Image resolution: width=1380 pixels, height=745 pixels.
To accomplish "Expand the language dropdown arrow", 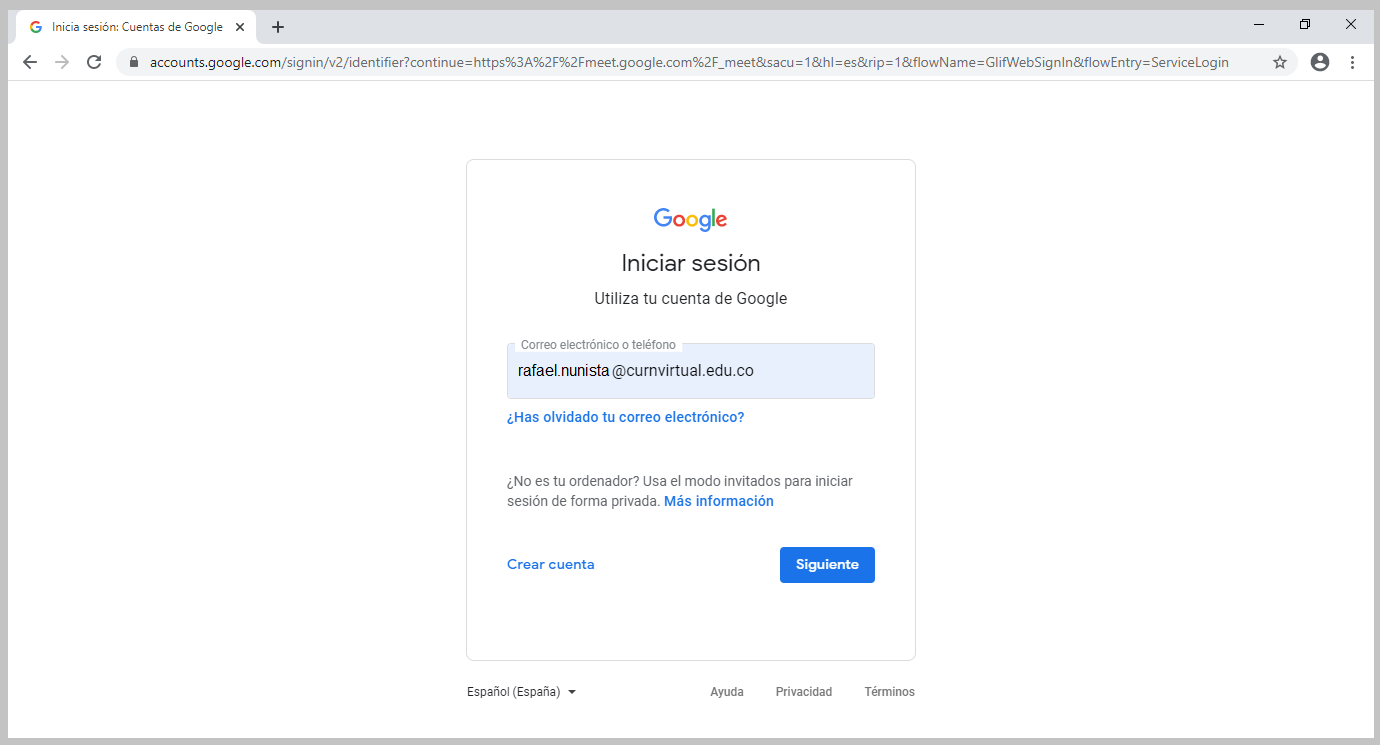I will coord(571,691).
